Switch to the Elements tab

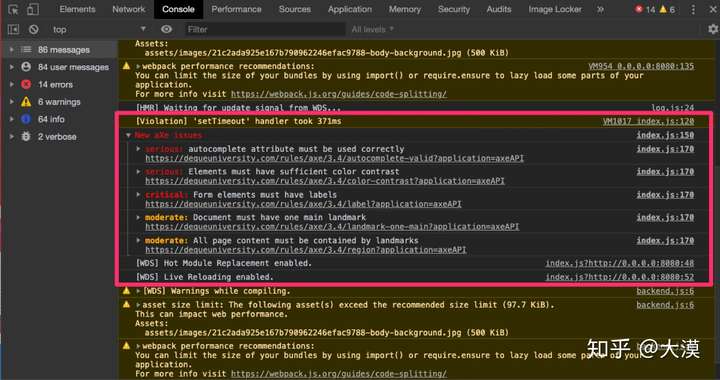(77, 9)
